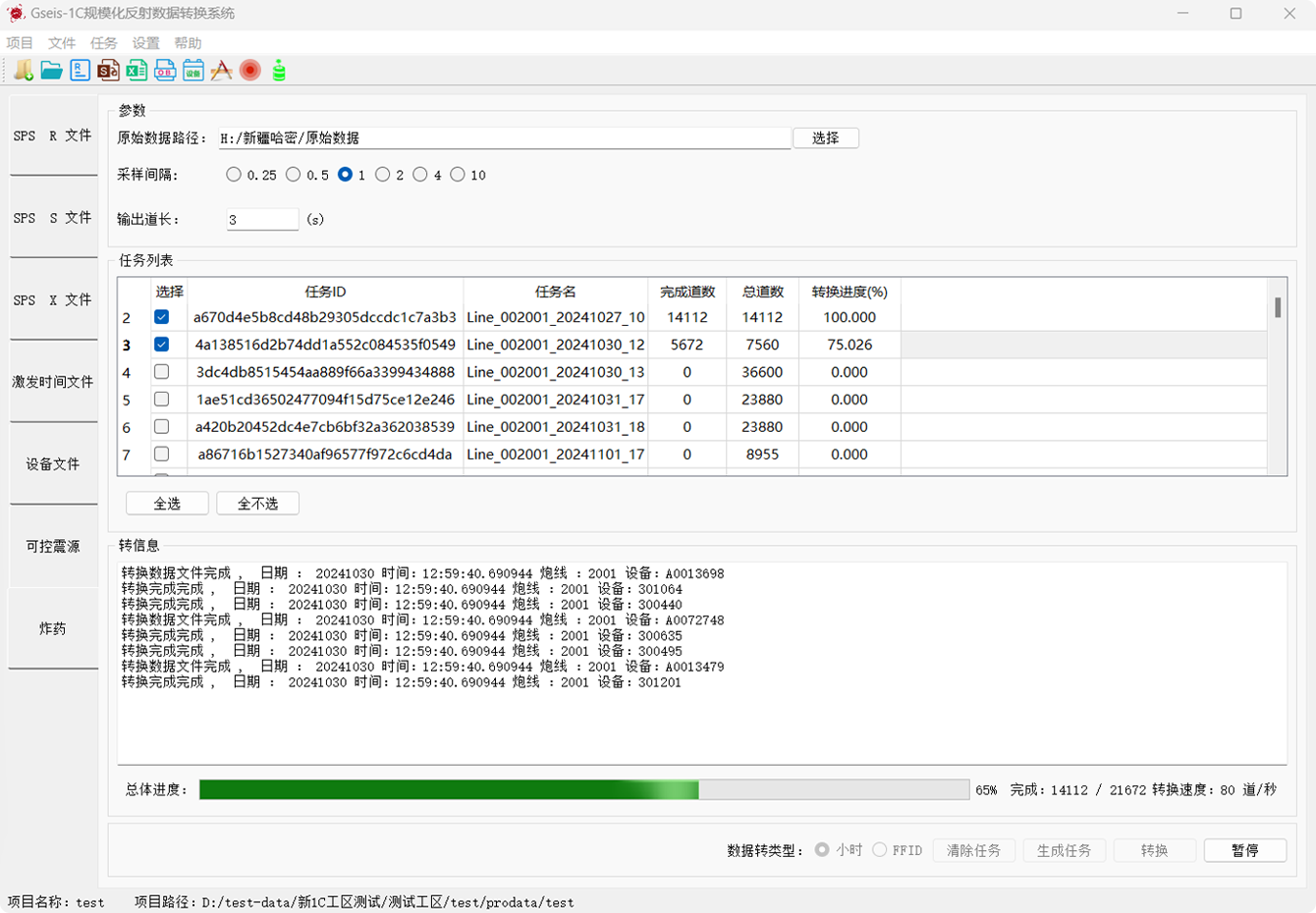Click the new project folder icon
Viewport: 1316px width, 913px height.
[24, 71]
